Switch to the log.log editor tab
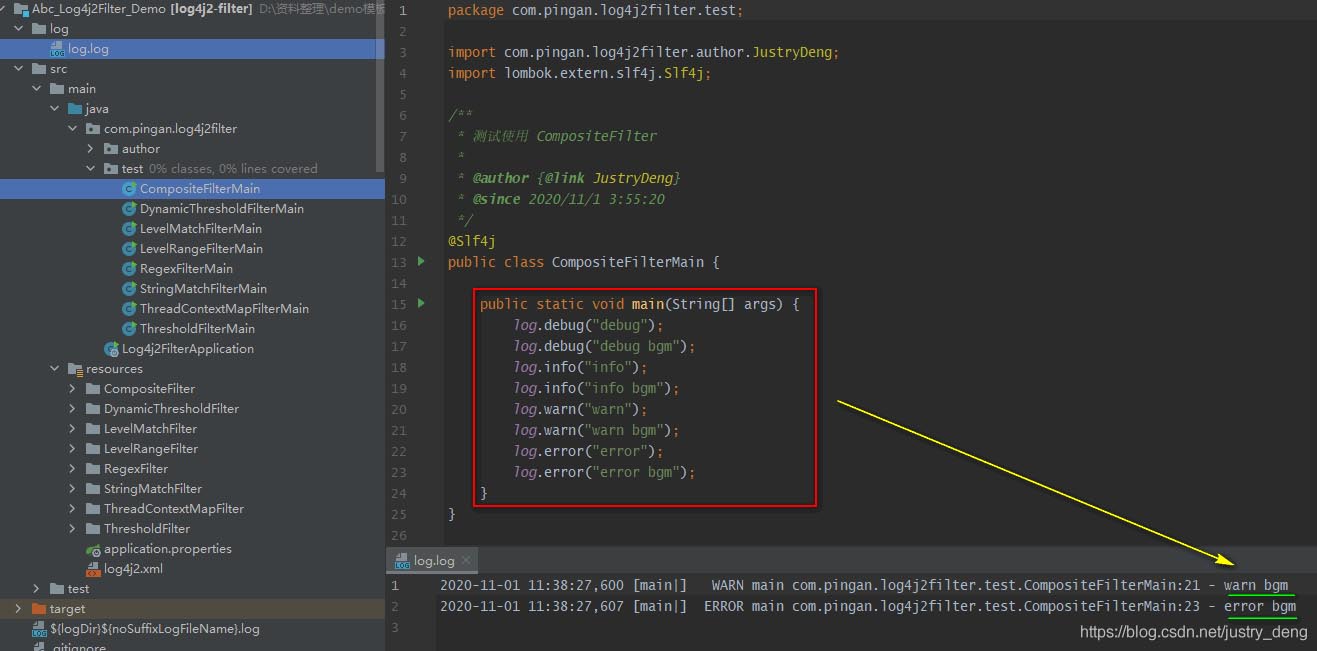The height and width of the screenshot is (651, 1317). (434, 561)
